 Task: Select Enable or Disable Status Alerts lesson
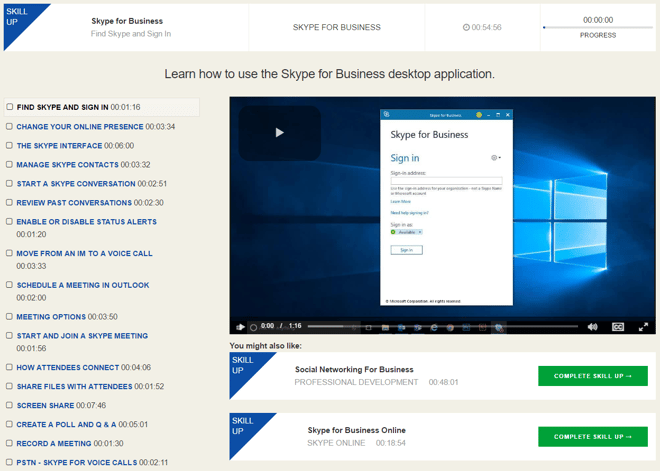point(86,221)
